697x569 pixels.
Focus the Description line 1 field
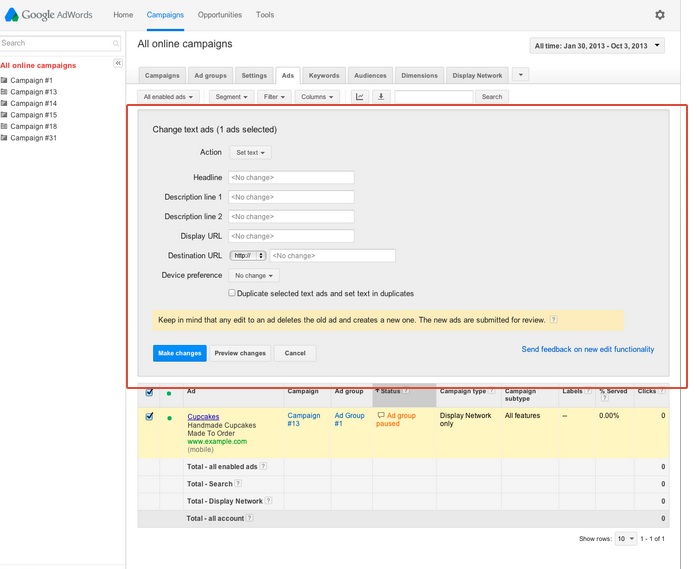click(291, 197)
